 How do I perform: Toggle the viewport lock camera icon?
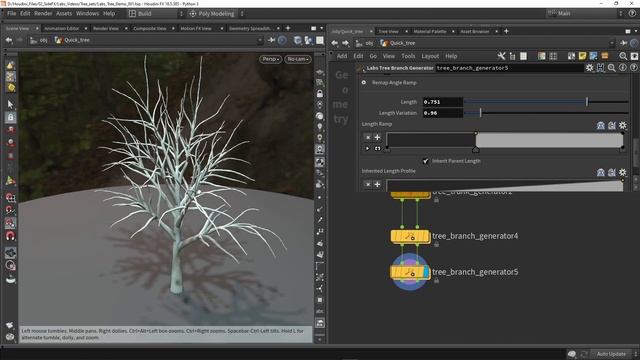coord(320,94)
